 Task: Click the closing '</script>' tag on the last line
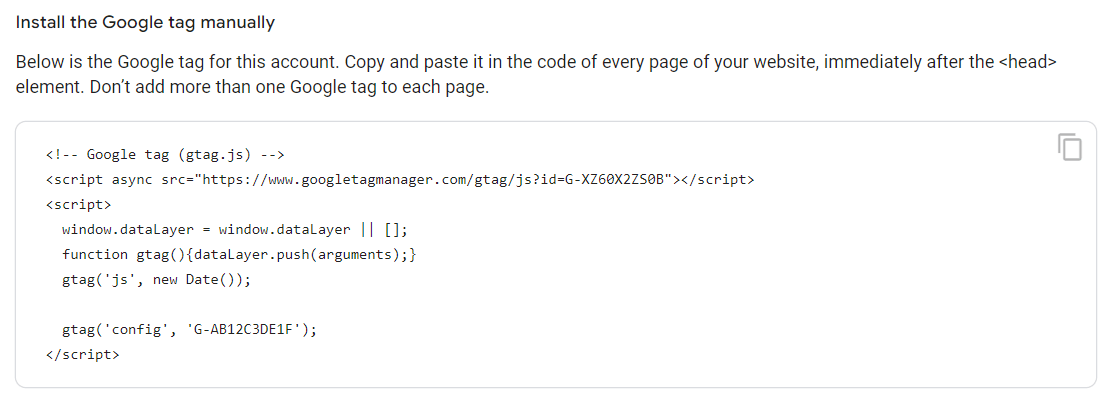[x=82, y=355]
